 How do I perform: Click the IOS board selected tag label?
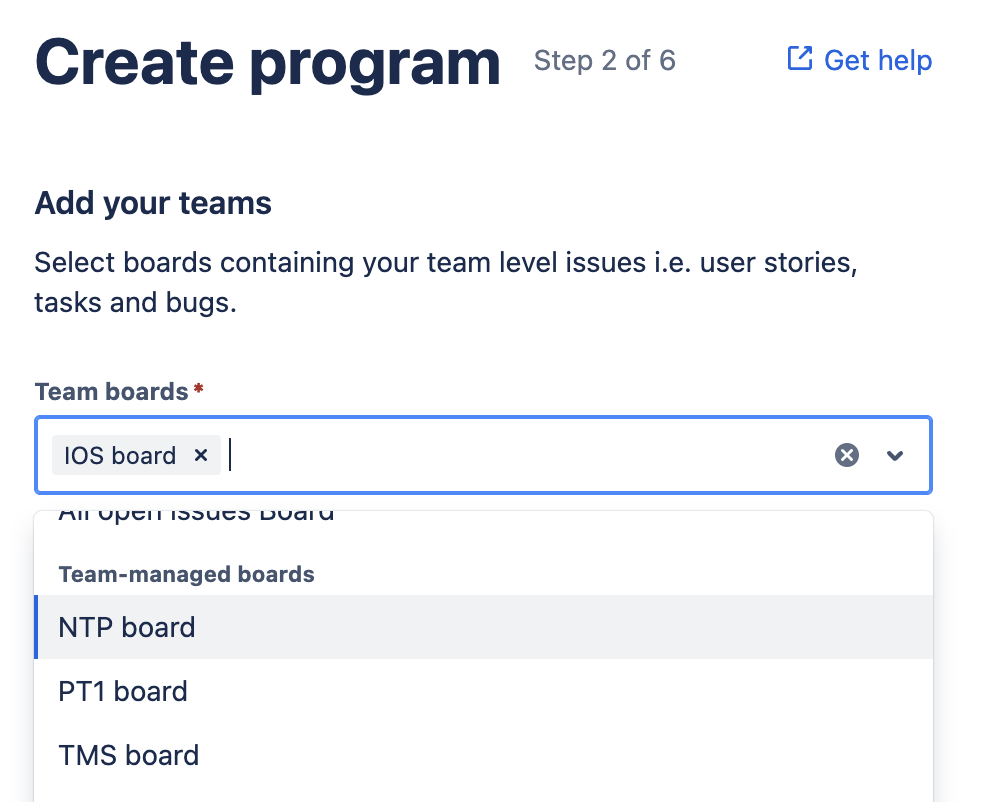[x=120, y=456]
